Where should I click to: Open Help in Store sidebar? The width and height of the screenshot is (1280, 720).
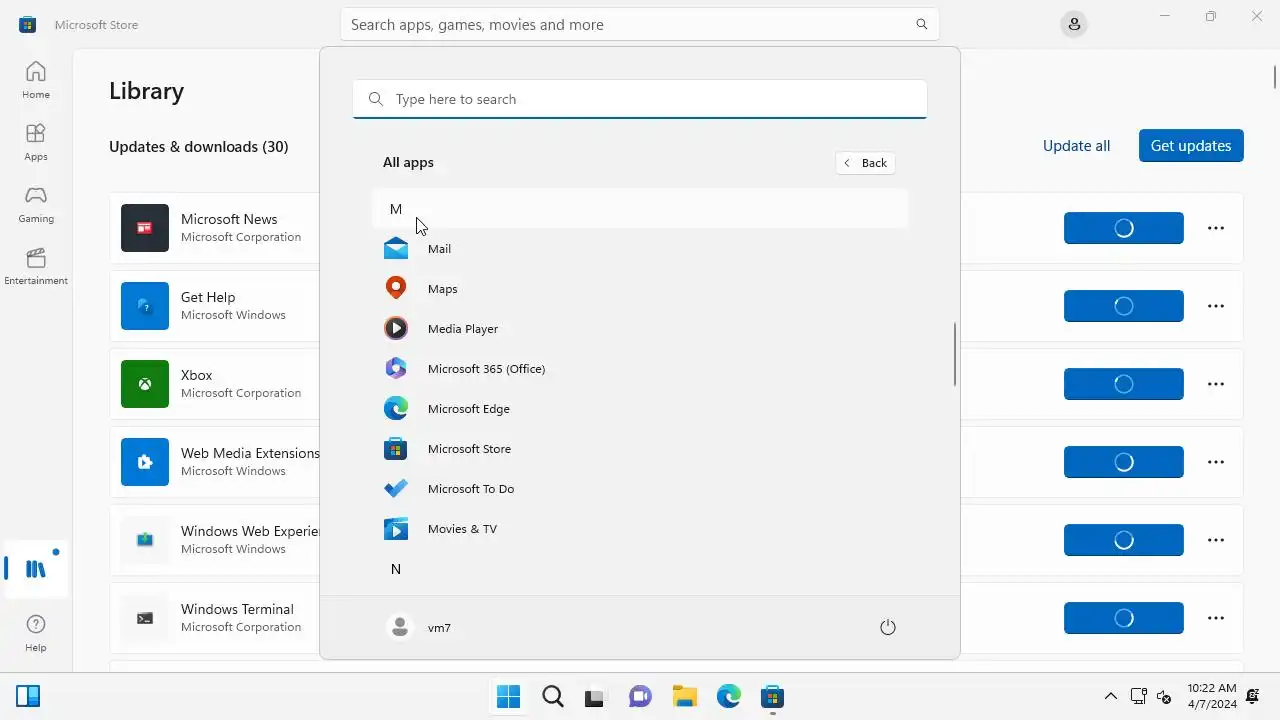point(36,633)
